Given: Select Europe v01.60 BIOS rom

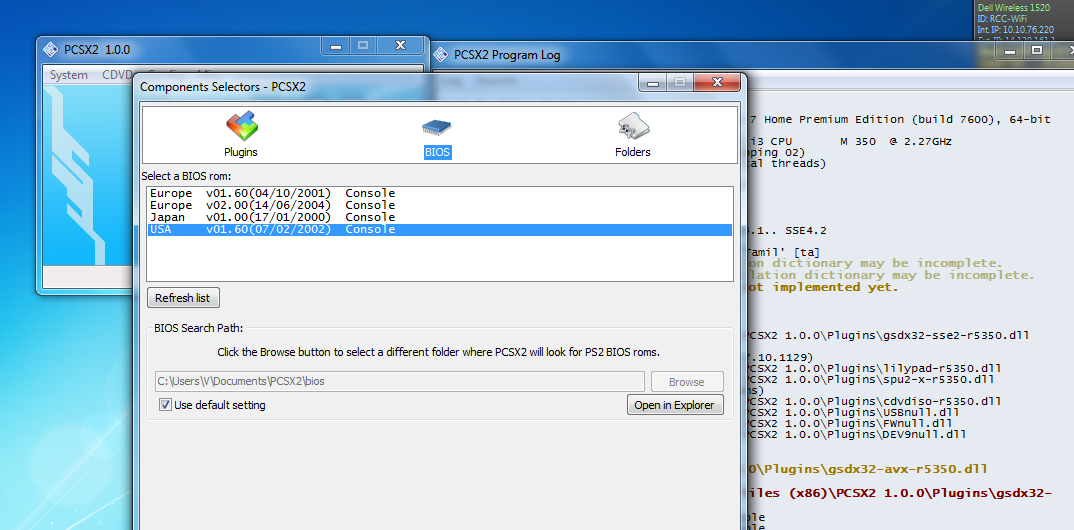Looking at the screenshot, I should tap(272, 193).
